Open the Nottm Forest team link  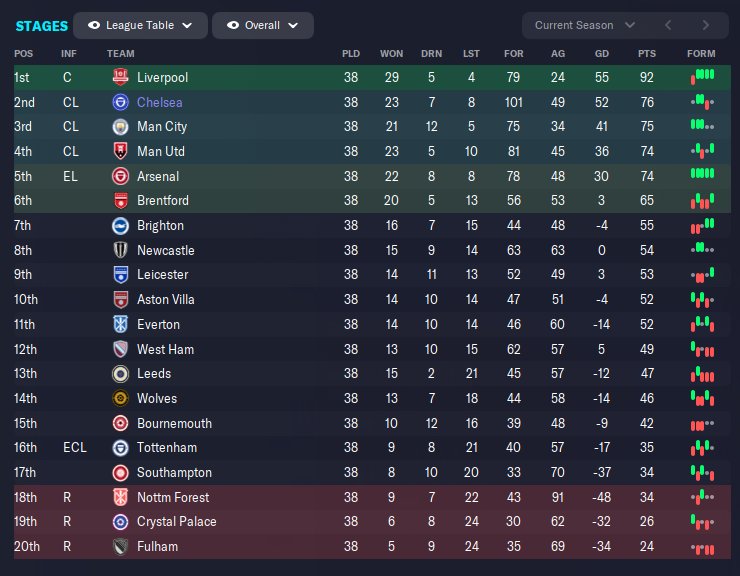(174, 497)
